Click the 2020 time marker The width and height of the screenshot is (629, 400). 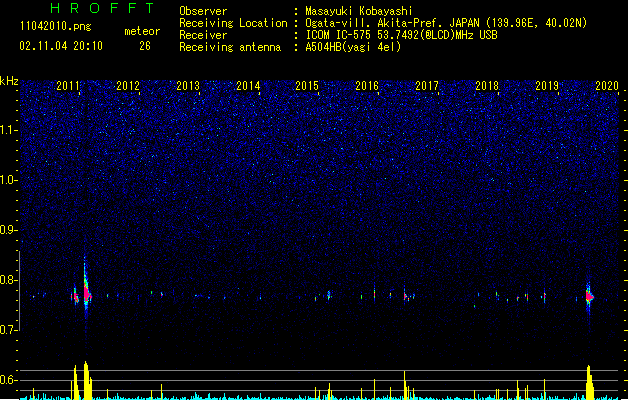click(x=607, y=85)
